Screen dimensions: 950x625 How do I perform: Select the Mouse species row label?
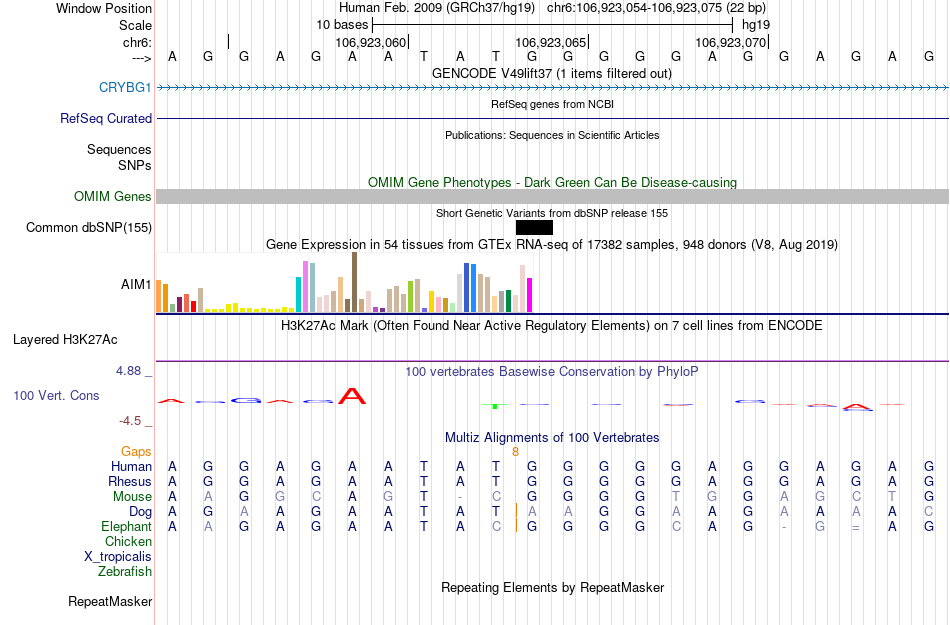(x=132, y=497)
